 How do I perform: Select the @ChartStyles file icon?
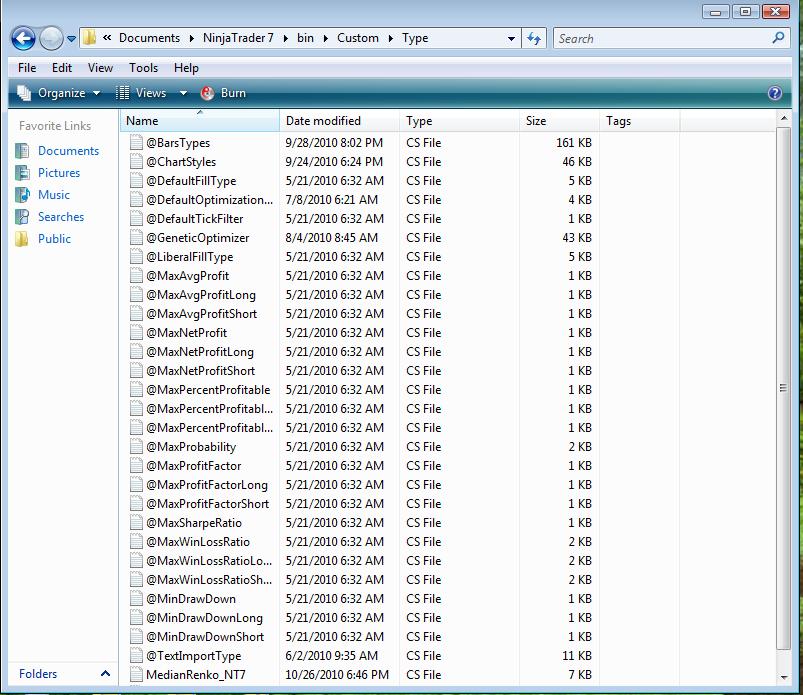tap(136, 161)
